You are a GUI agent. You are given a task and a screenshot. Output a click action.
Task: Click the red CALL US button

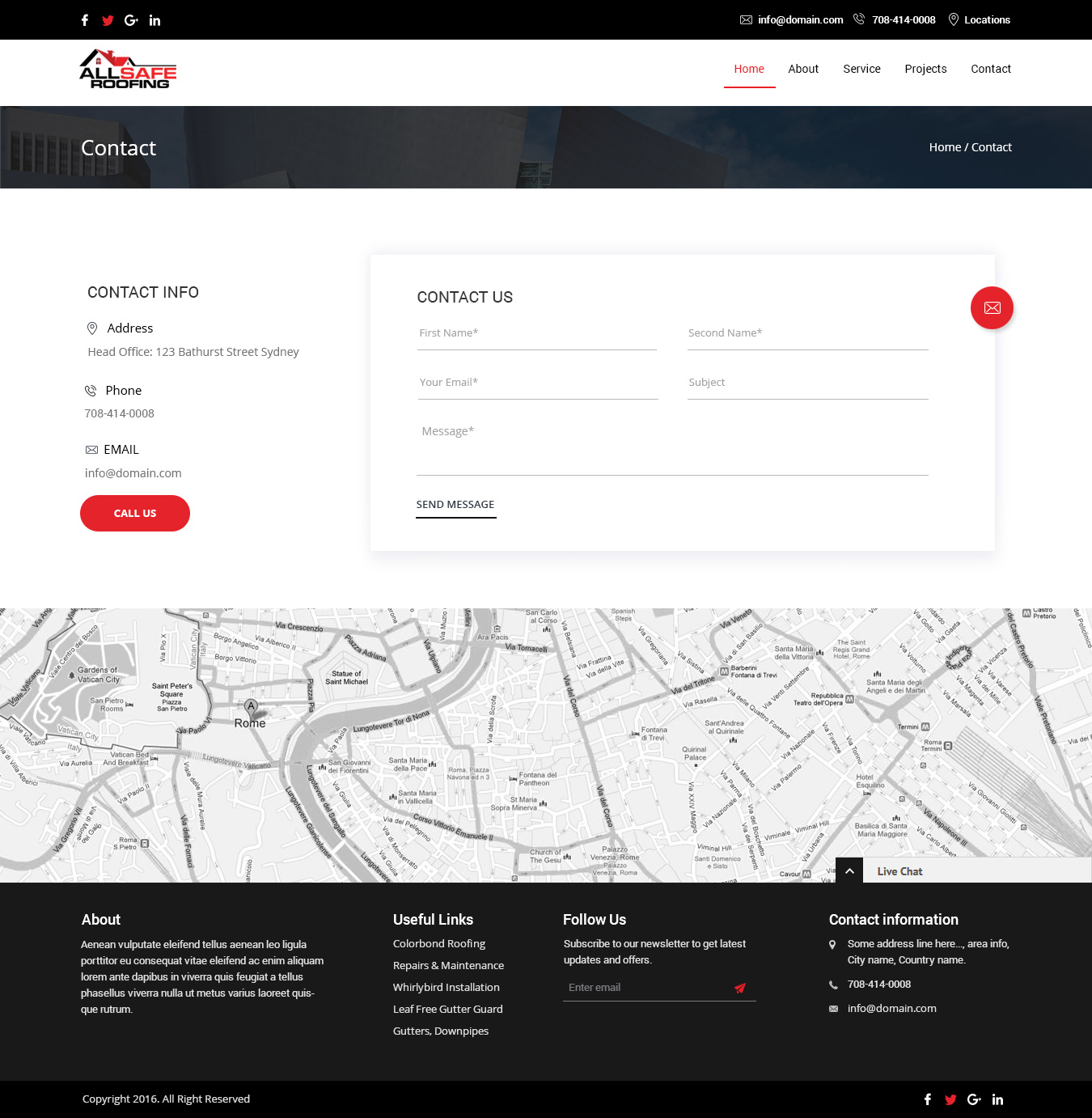click(135, 514)
